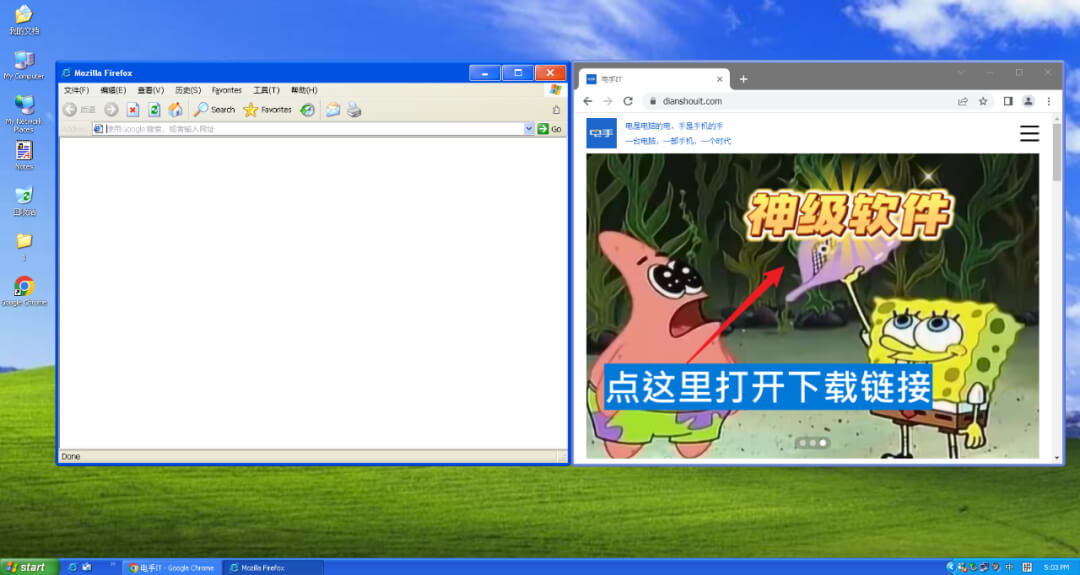
Task: Focus the Firefox address input field
Action: (313, 129)
